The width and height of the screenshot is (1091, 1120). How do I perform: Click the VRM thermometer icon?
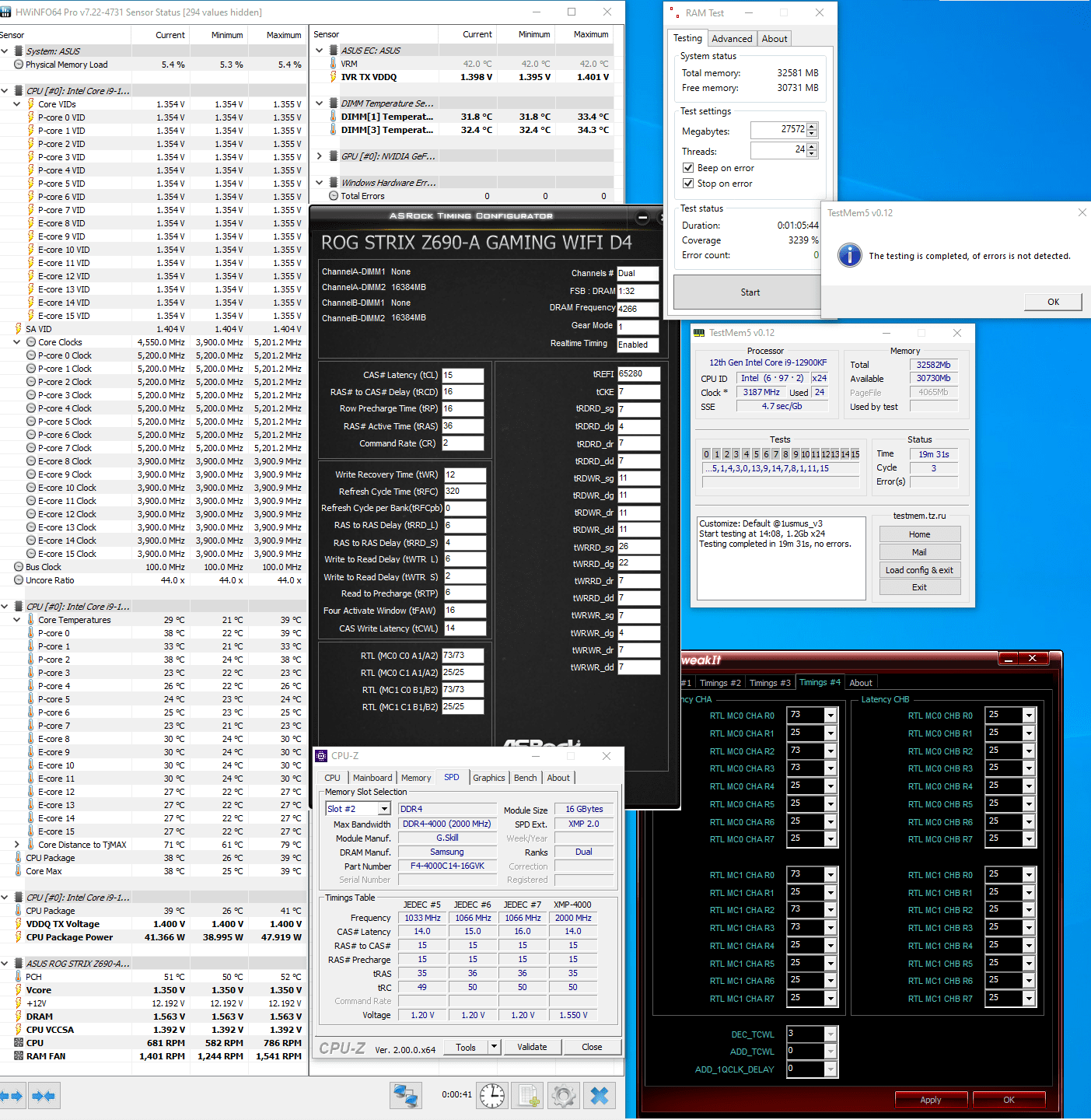(x=334, y=64)
